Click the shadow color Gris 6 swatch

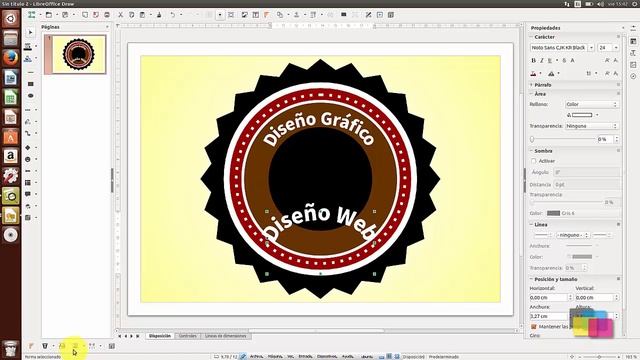click(553, 213)
